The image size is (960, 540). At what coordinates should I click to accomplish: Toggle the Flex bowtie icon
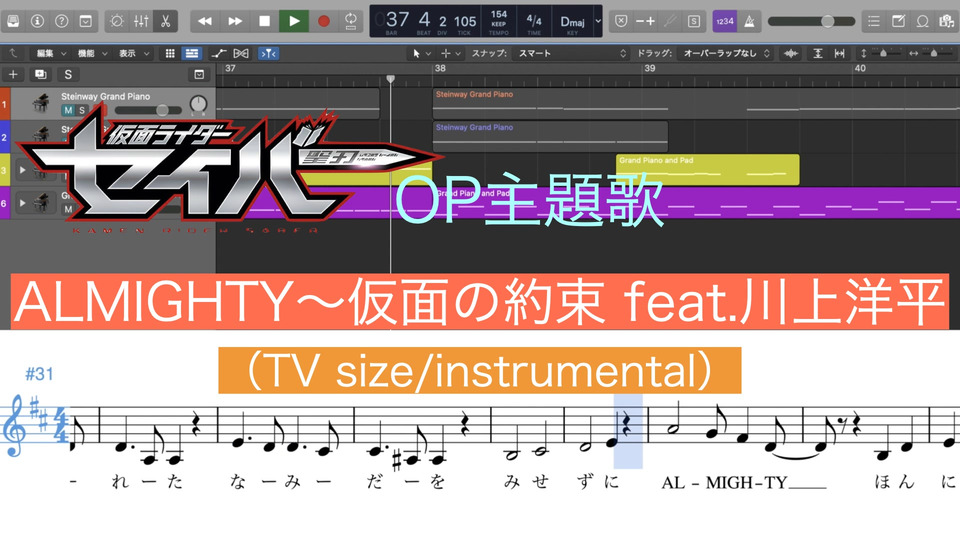(x=241, y=53)
